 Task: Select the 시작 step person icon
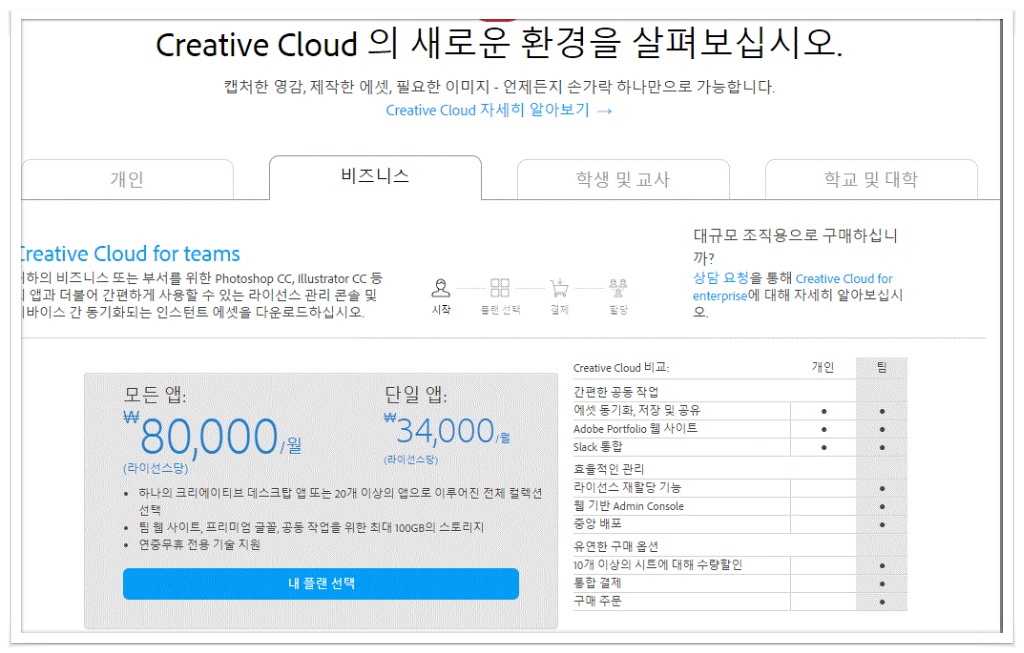coord(441,287)
